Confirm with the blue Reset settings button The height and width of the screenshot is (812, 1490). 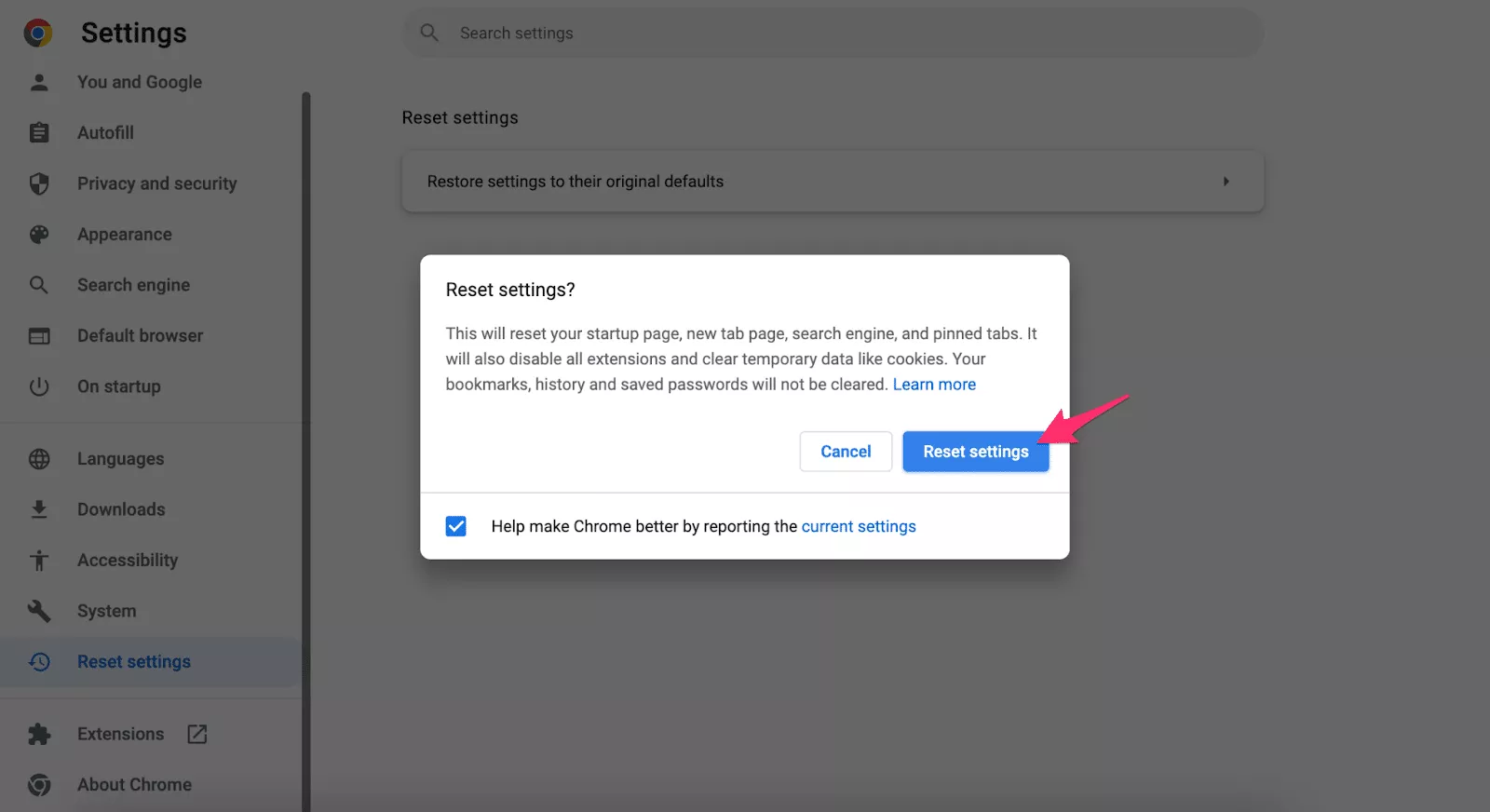tap(976, 452)
